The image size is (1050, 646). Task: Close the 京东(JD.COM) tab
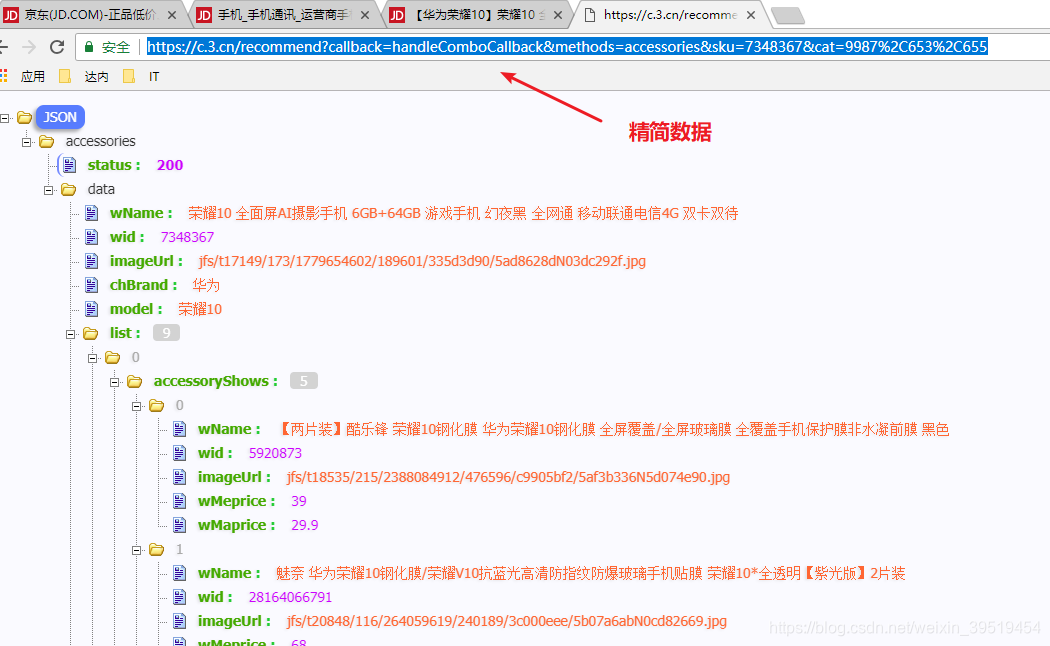click(x=171, y=15)
